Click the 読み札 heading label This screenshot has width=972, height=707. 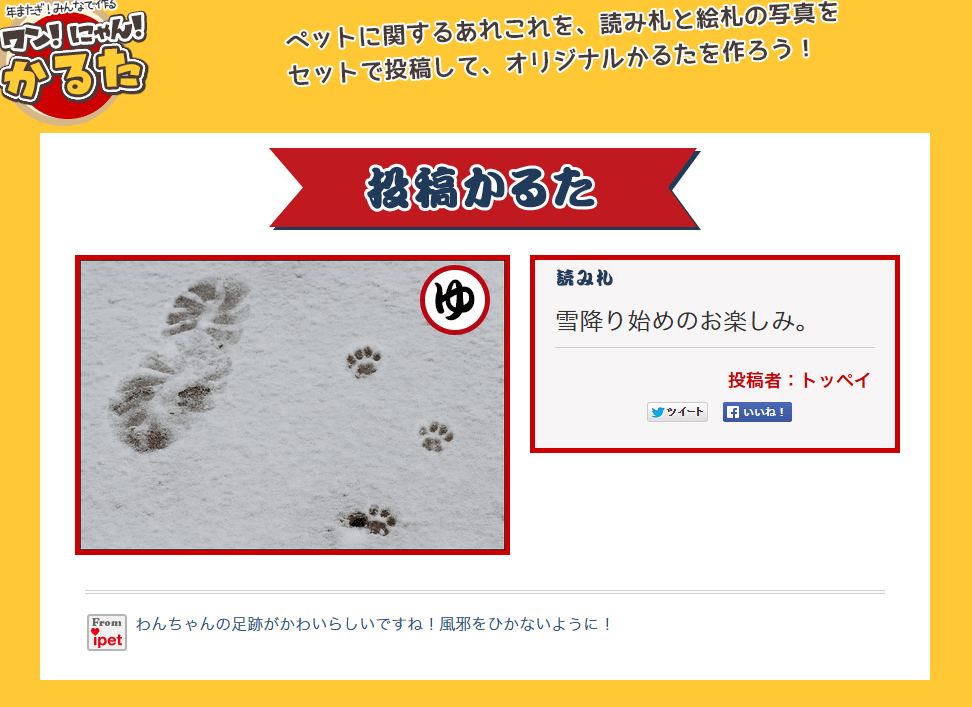click(585, 278)
